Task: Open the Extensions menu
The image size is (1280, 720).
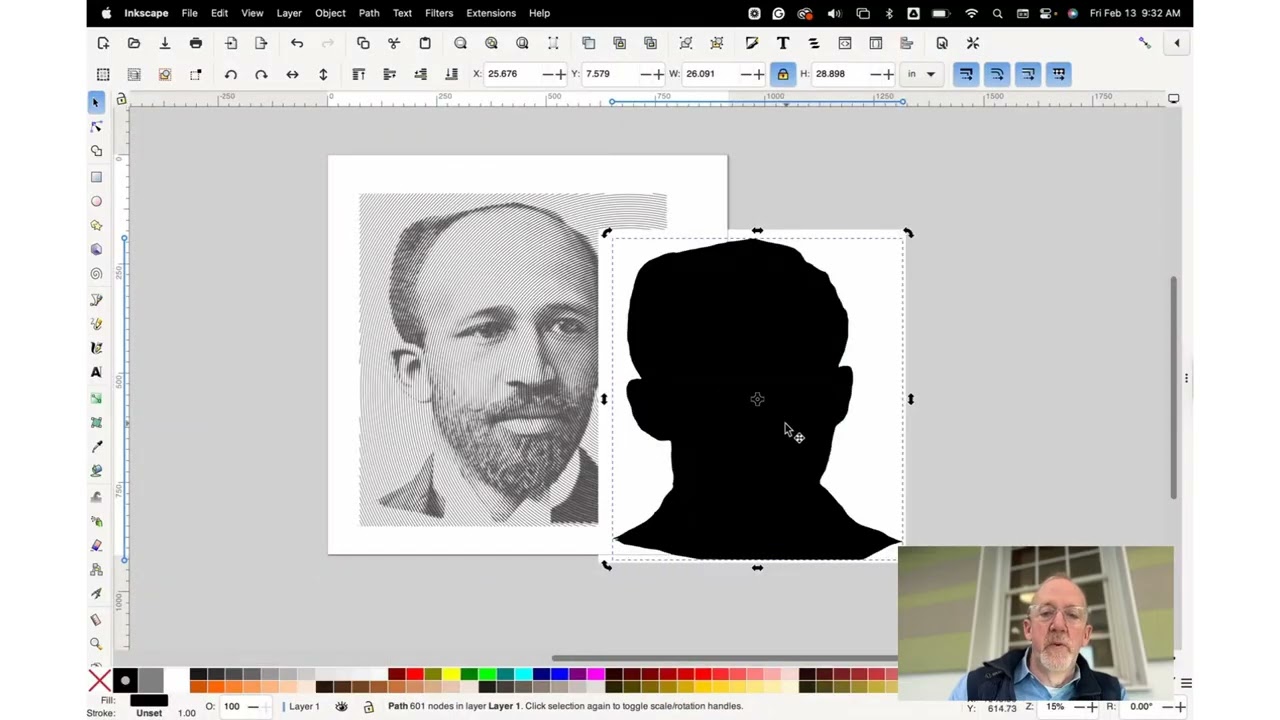Action: click(x=491, y=13)
